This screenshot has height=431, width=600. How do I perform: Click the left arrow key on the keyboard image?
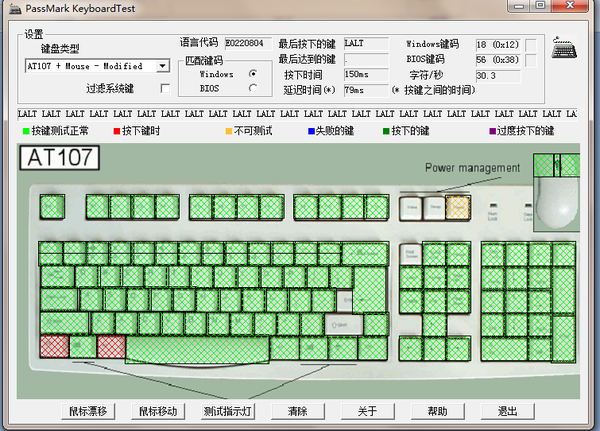411,349
